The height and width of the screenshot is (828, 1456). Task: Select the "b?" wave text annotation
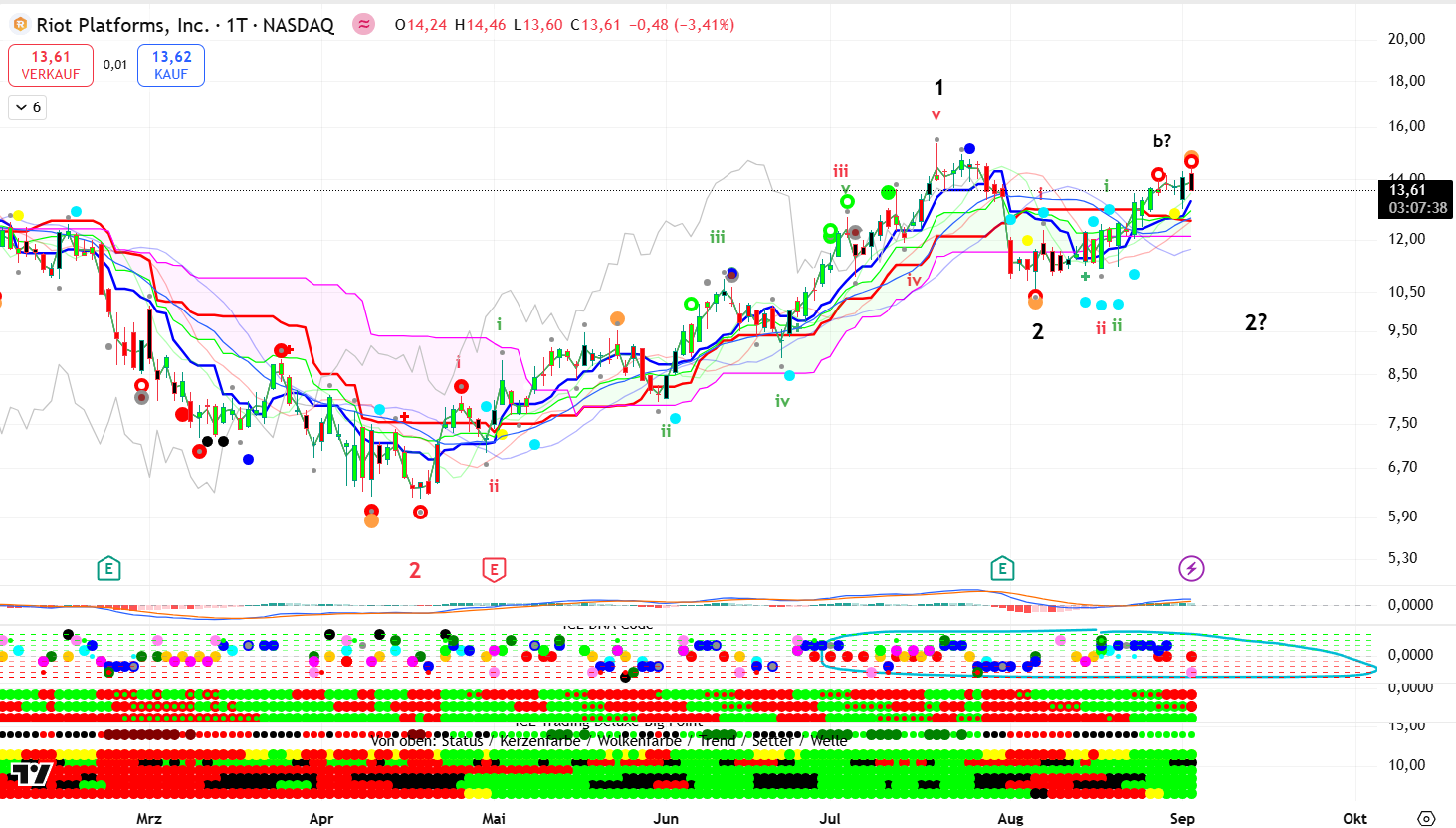[x=1161, y=141]
